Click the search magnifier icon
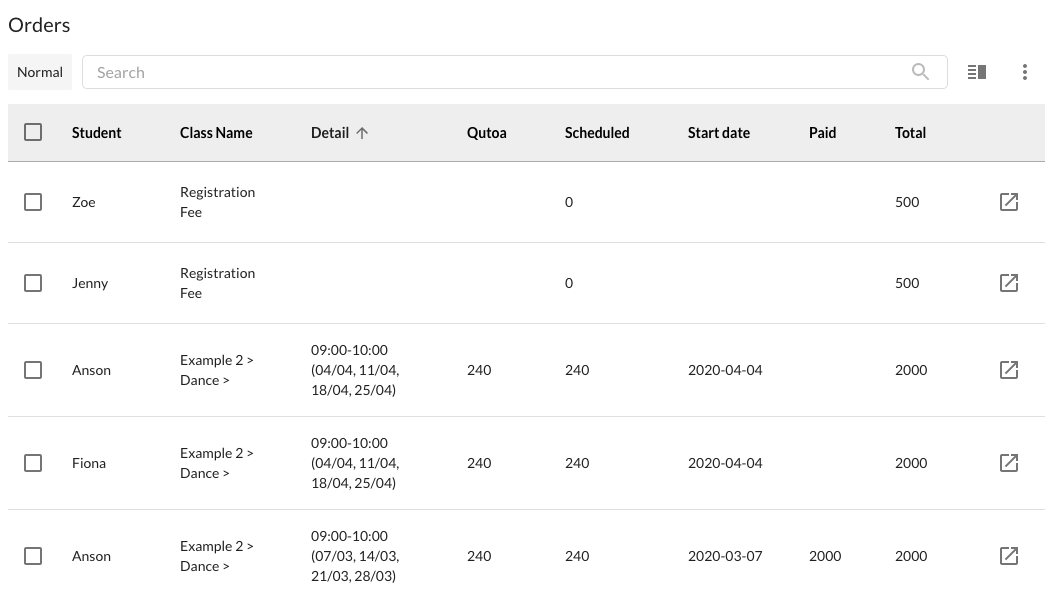Screen dimensions: 1045x601 (x=920, y=72)
